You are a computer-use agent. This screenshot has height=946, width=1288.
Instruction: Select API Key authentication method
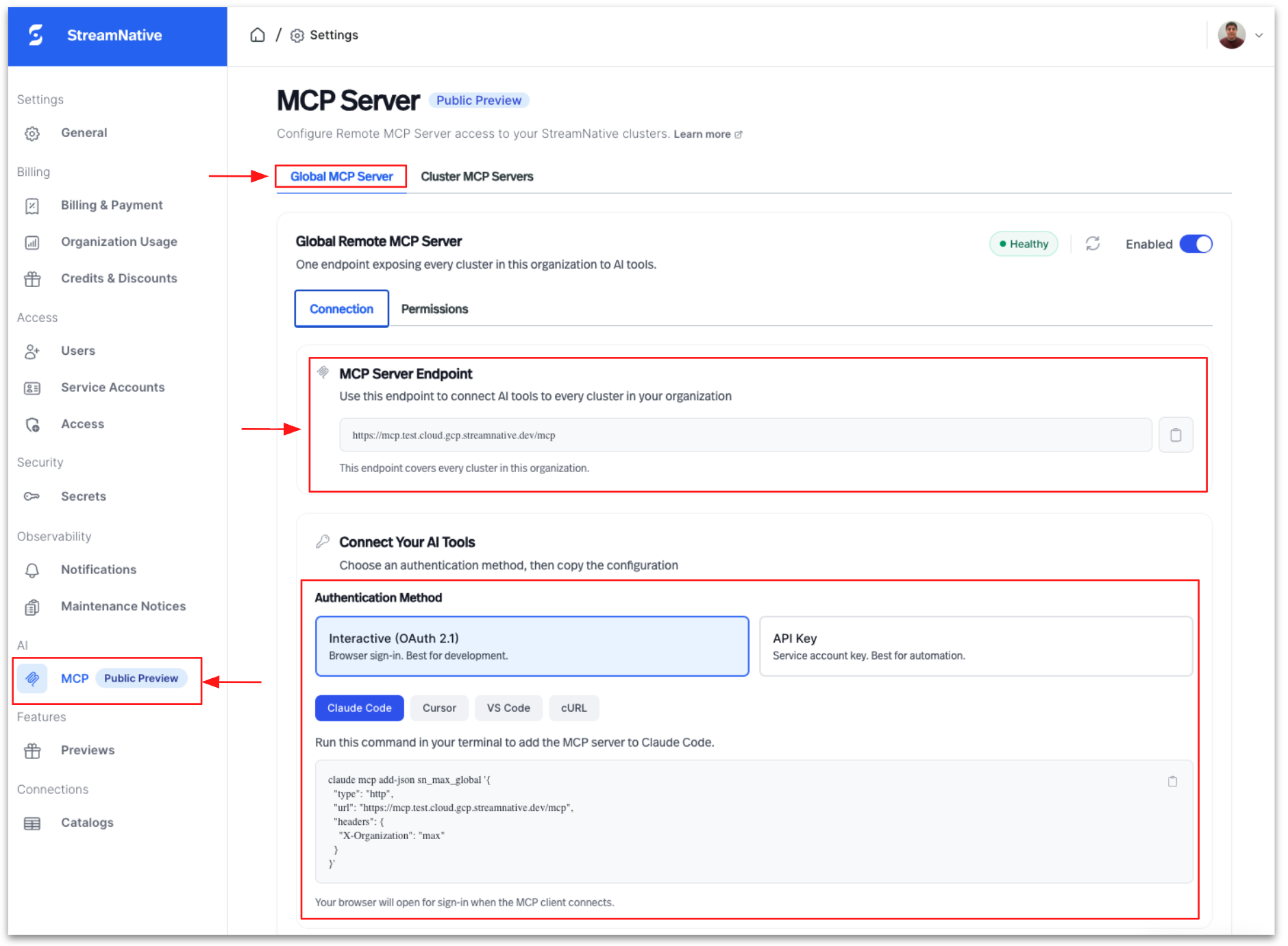[976, 646]
